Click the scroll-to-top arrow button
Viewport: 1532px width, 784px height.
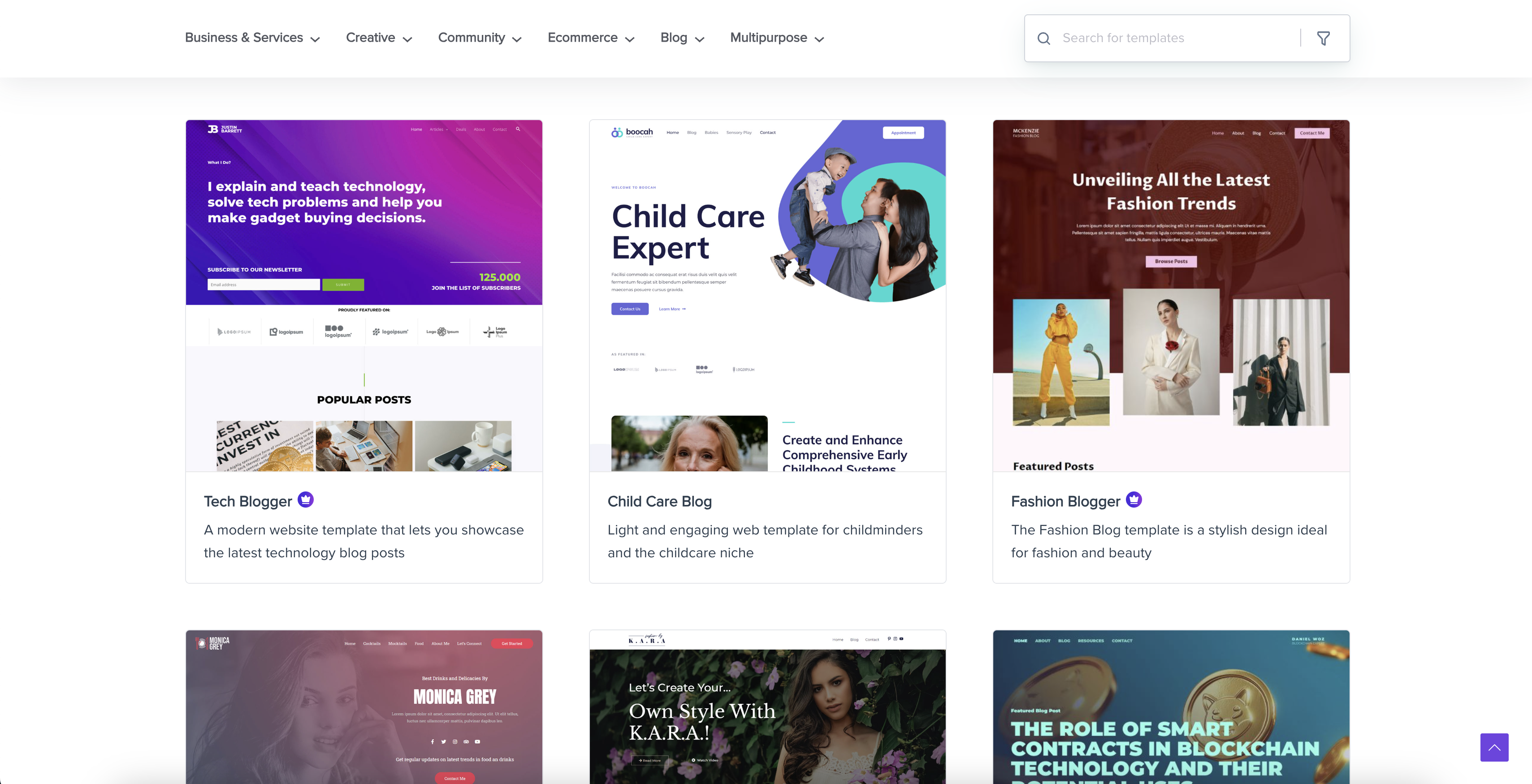tap(1494, 747)
